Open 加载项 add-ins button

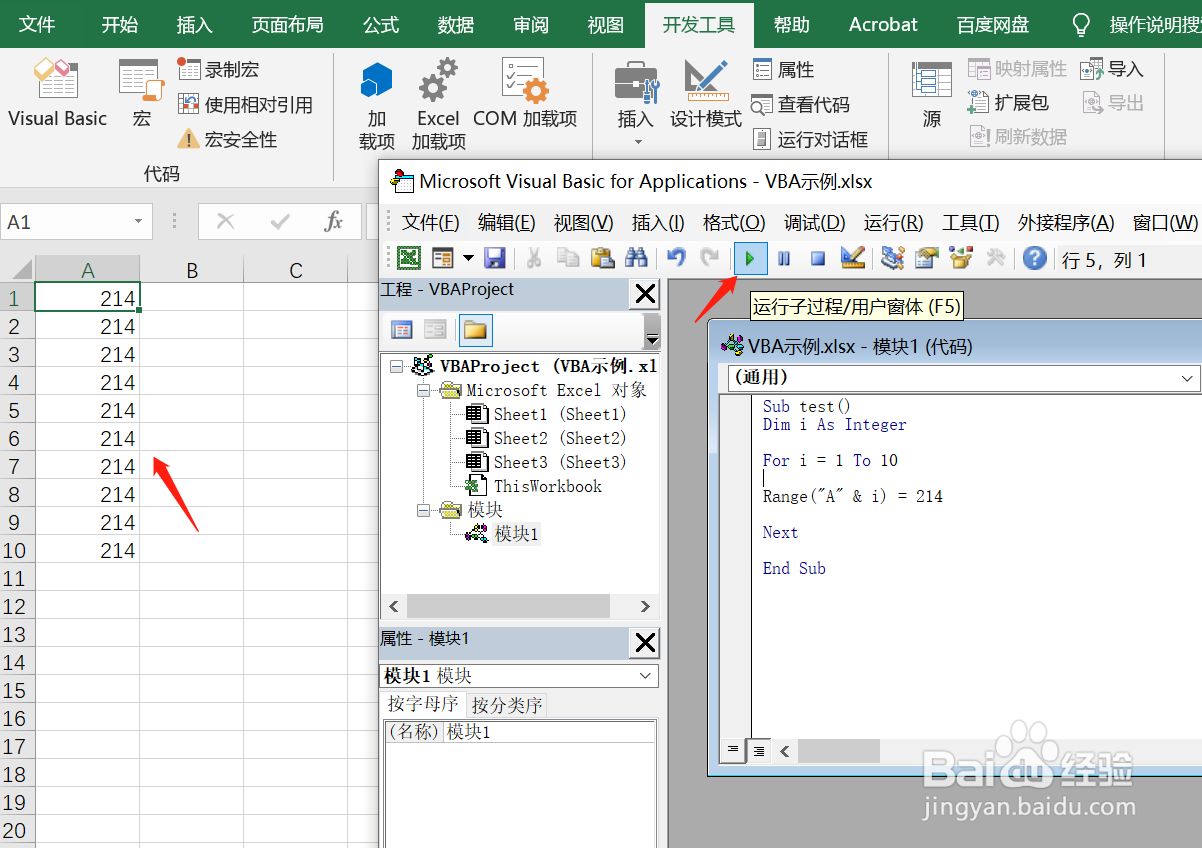pos(377,104)
